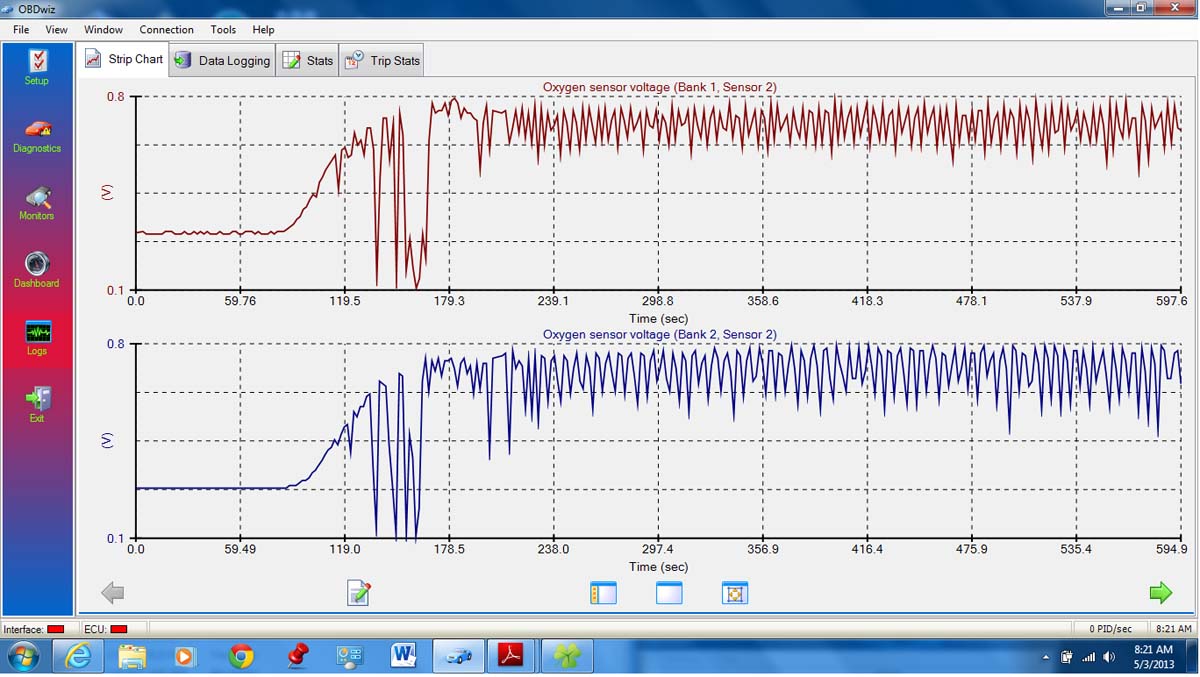Screen dimensions: 1200x677
Task: Open the File menu
Action: tap(21, 30)
